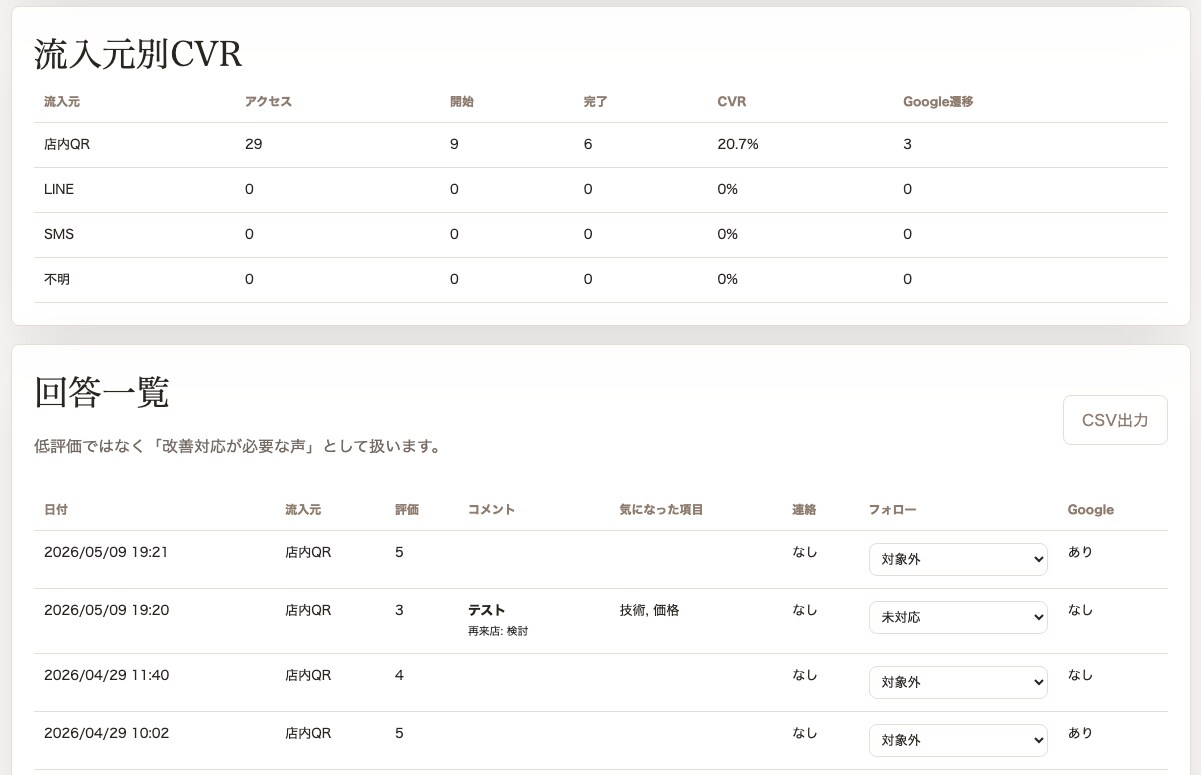
Task: Click the 連絡 column header
Action: click(x=804, y=509)
